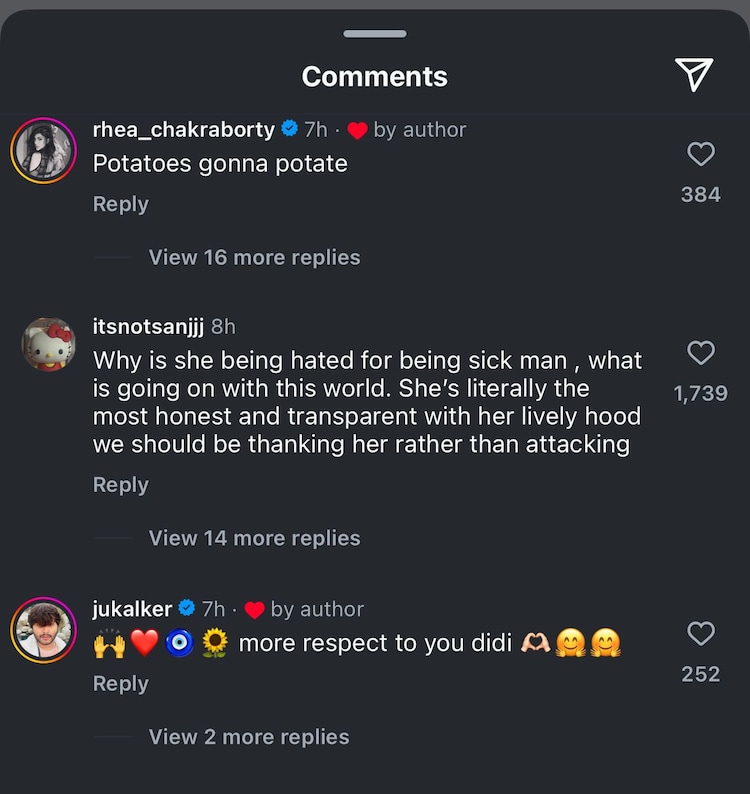This screenshot has width=750, height=794.
Task: Tap verified badge beside jukalker
Action: click(x=187, y=609)
